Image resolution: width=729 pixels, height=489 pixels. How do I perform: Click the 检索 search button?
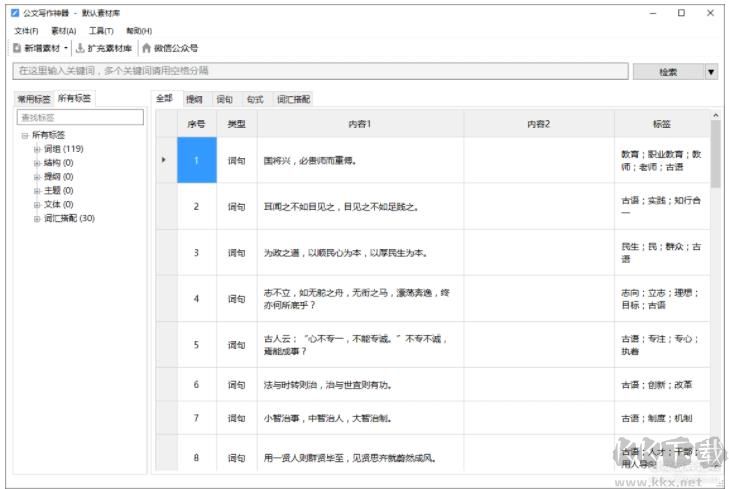(668, 72)
